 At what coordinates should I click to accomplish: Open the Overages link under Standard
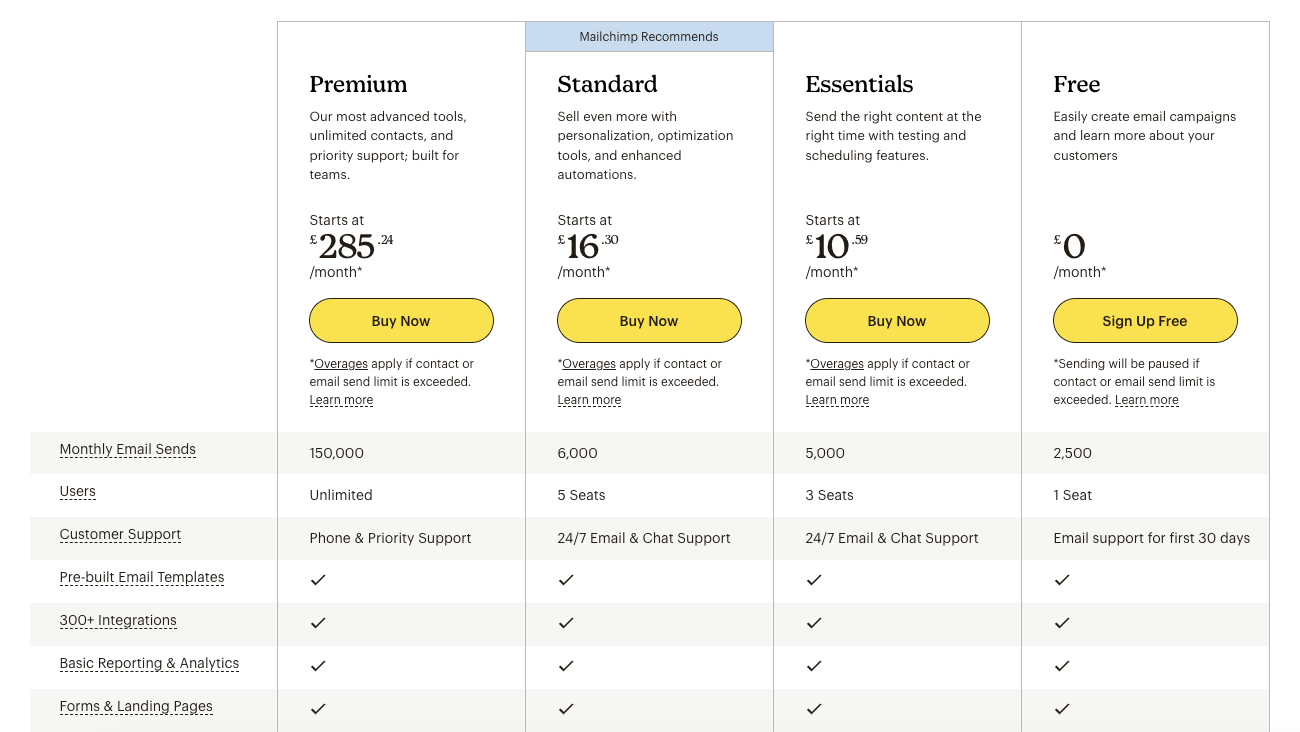pos(589,364)
